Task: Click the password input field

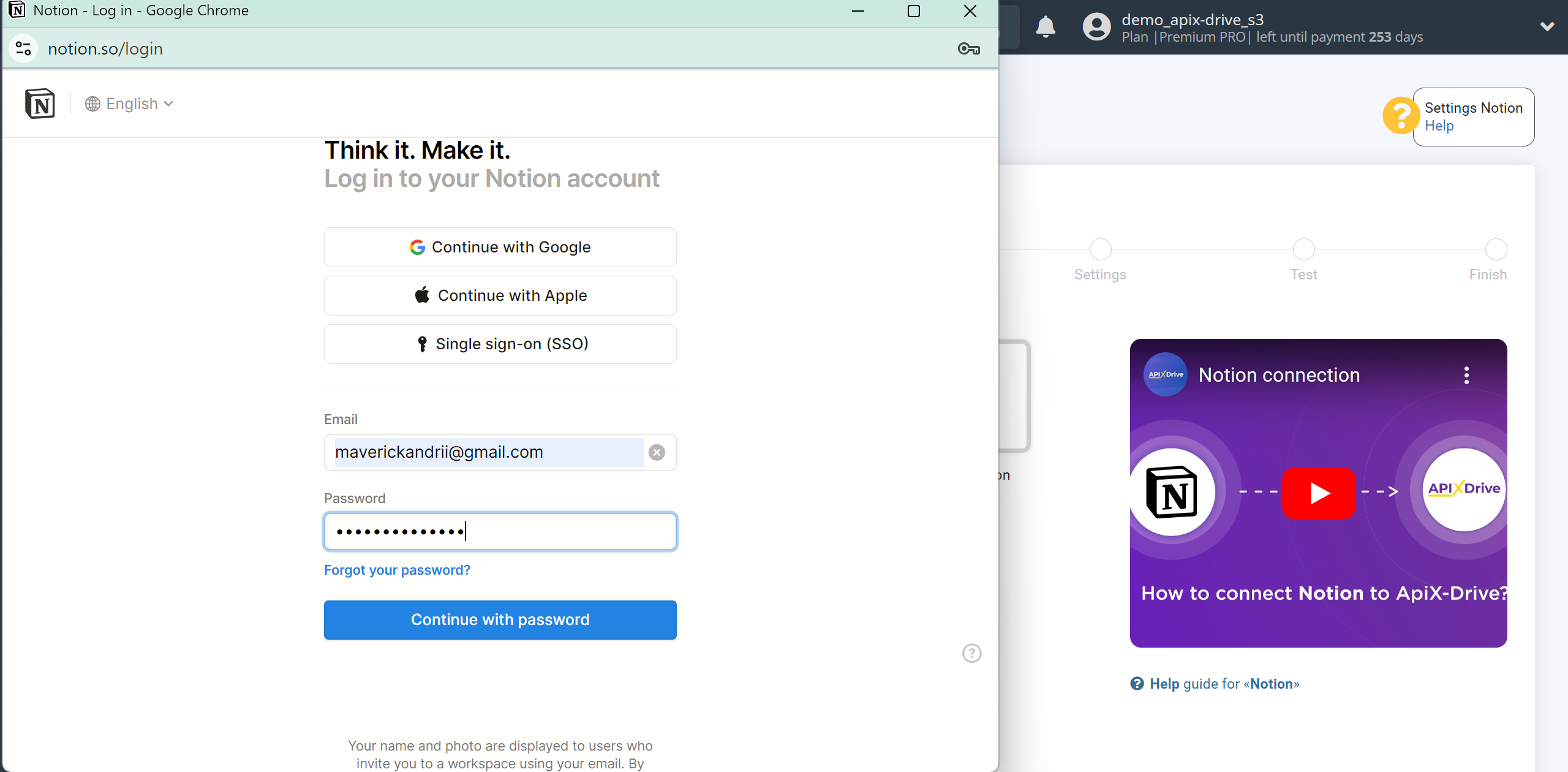Action: click(x=500, y=531)
